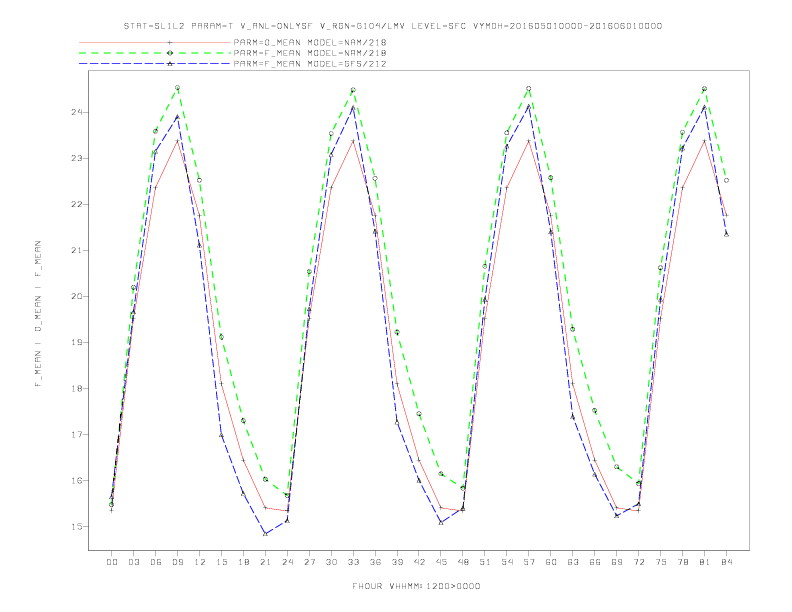
Task: Click the x-axis title FHOUR VHHMM:1200>0000
Action: 416,586
